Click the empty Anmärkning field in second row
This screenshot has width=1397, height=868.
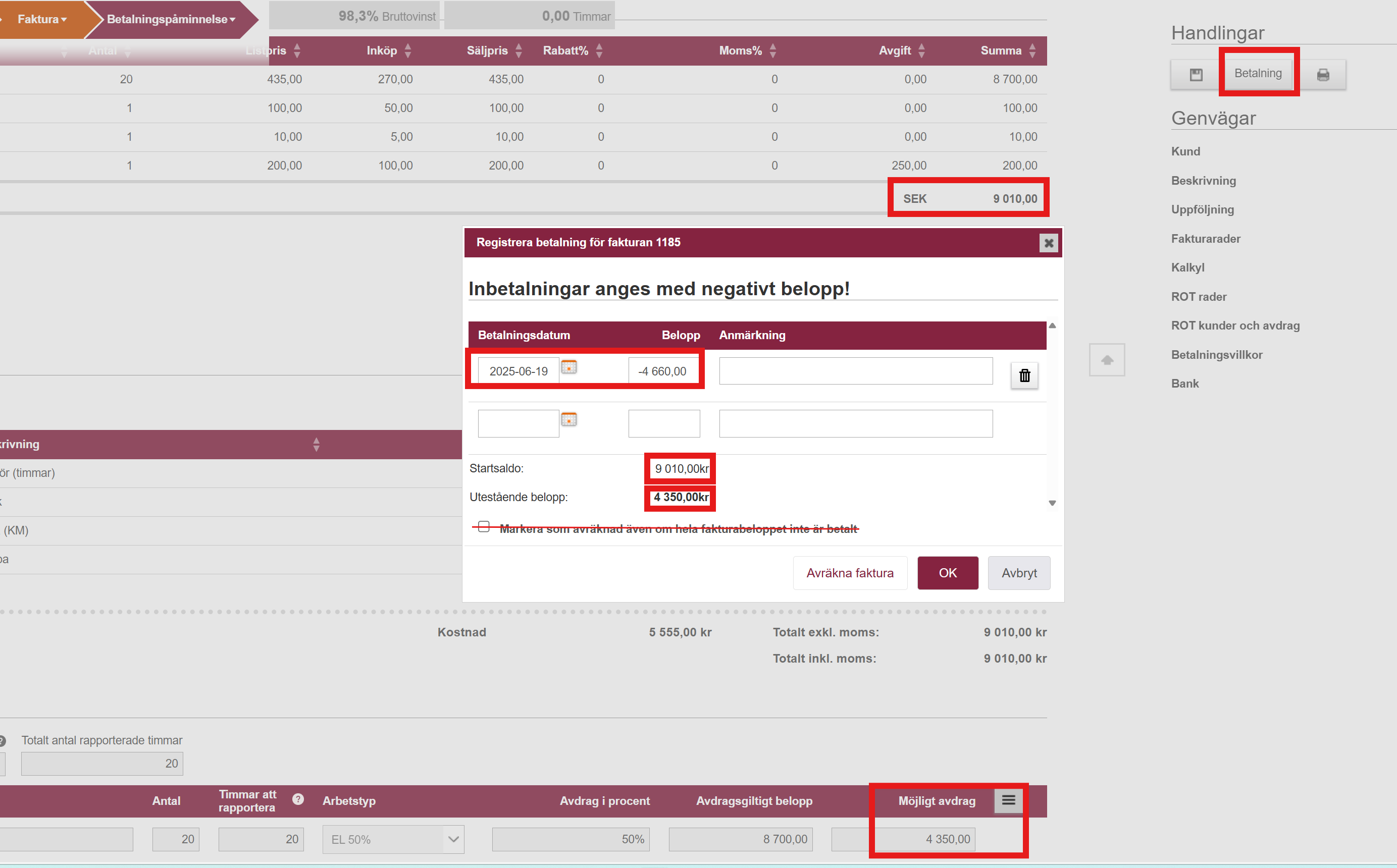[856, 424]
